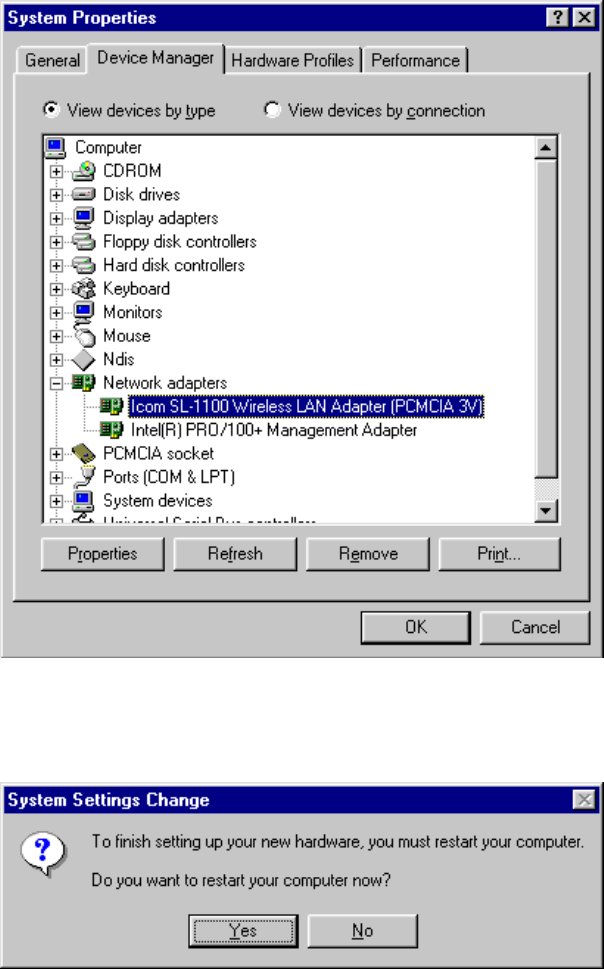The width and height of the screenshot is (604, 969).
Task: Click the Ports (COM & LPT) icon
Action: click(x=83, y=477)
